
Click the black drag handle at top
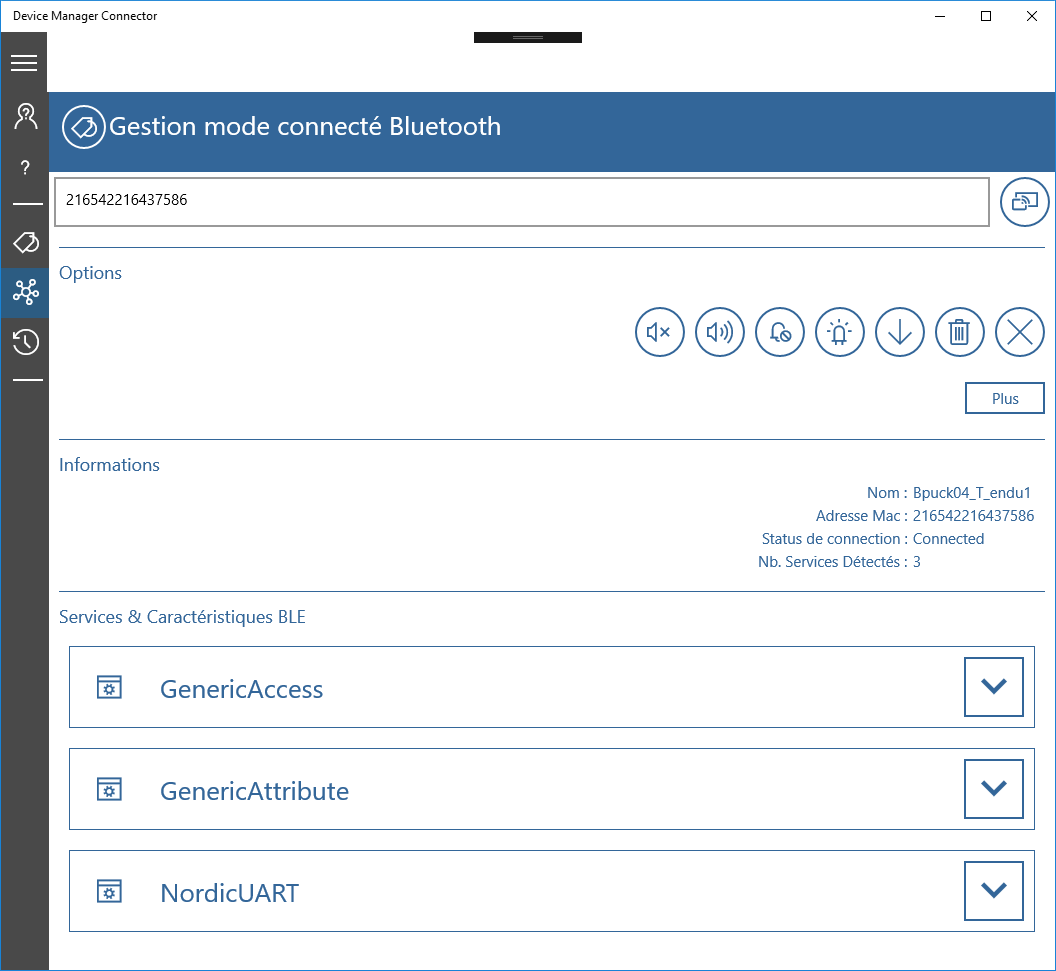527,38
